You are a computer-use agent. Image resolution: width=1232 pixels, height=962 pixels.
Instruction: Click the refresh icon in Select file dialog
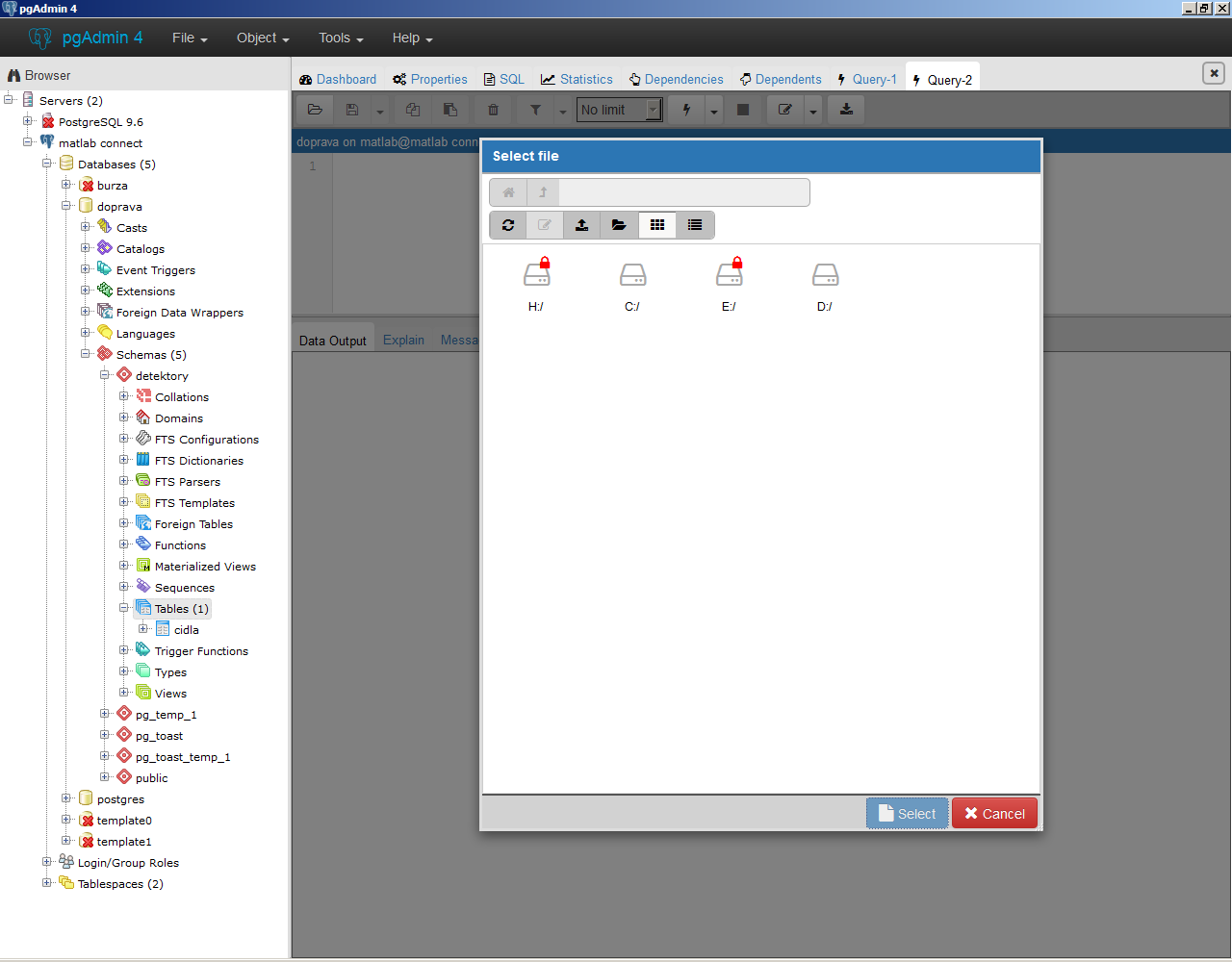click(508, 225)
